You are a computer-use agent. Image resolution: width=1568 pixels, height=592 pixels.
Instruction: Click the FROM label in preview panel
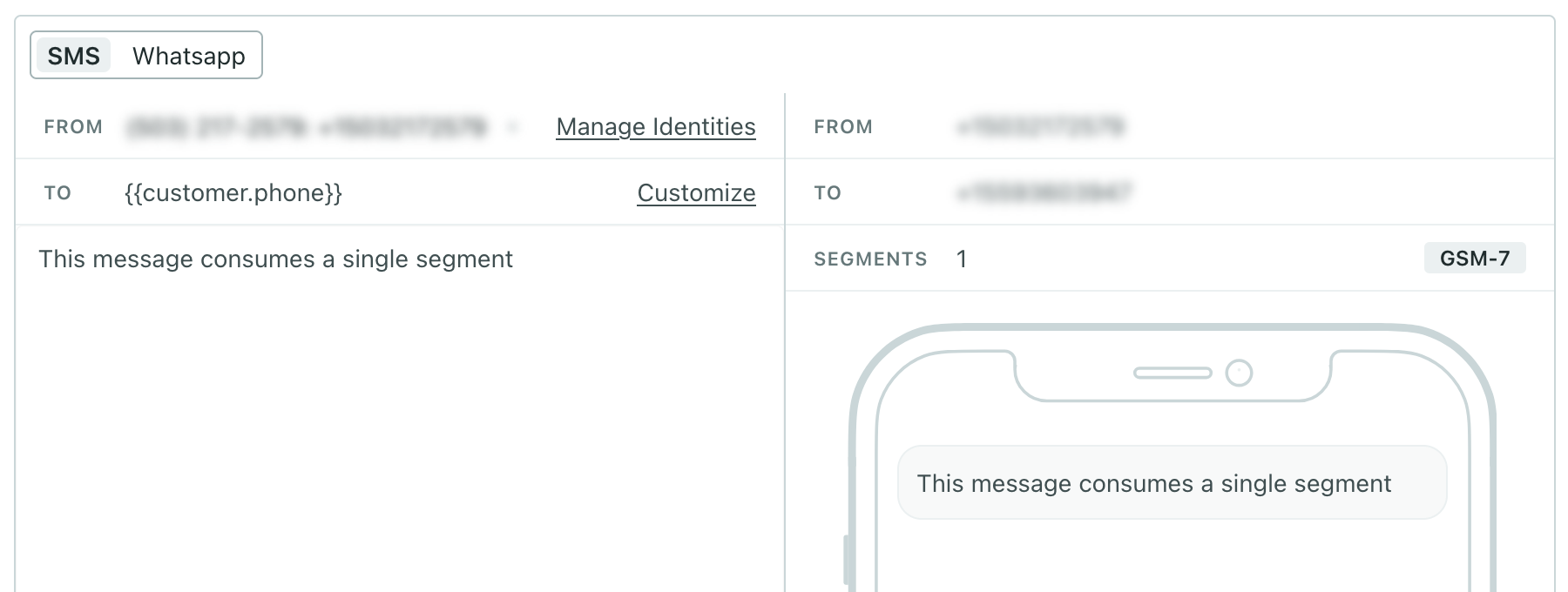(842, 127)
